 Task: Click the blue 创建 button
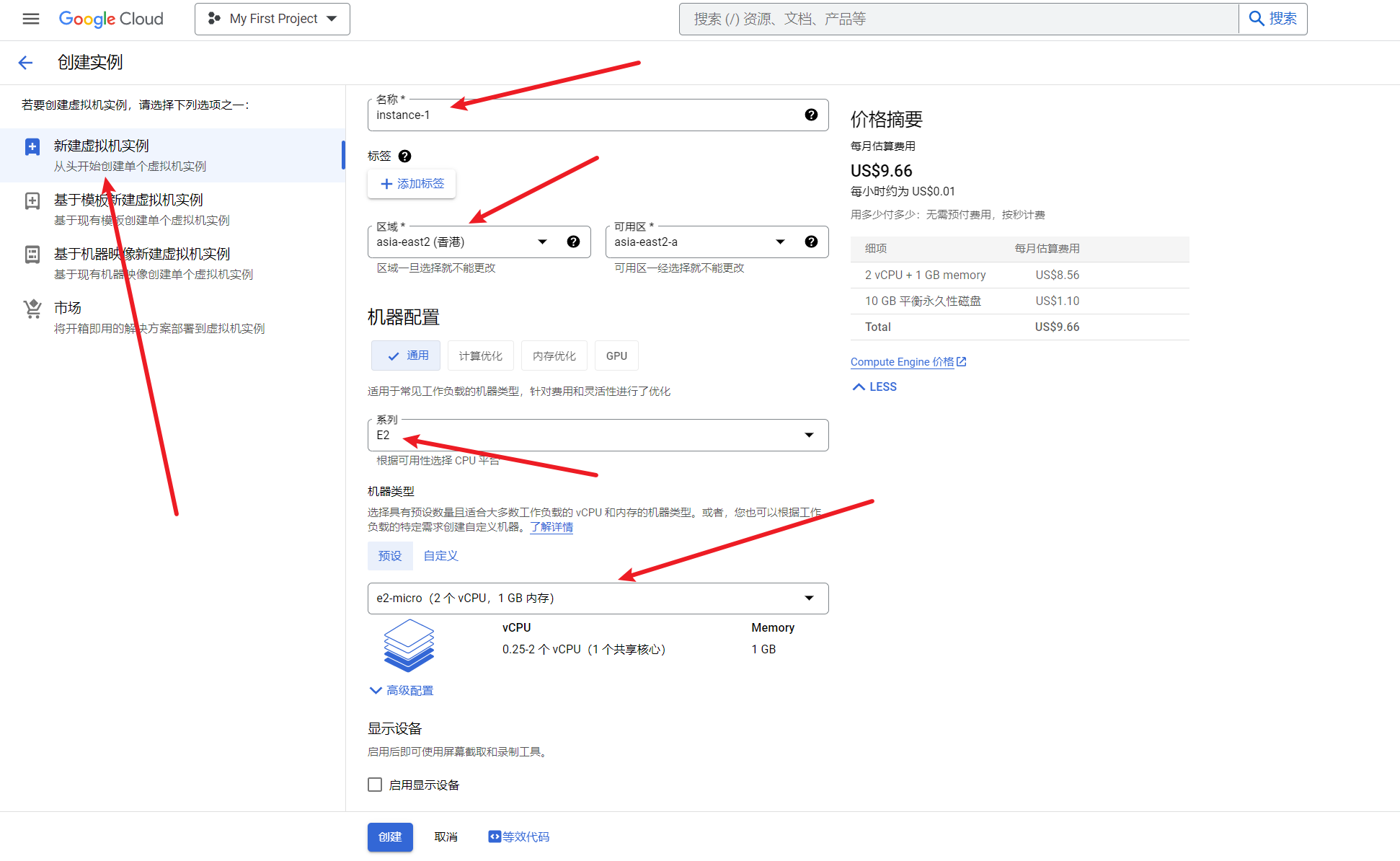[390, 837]
